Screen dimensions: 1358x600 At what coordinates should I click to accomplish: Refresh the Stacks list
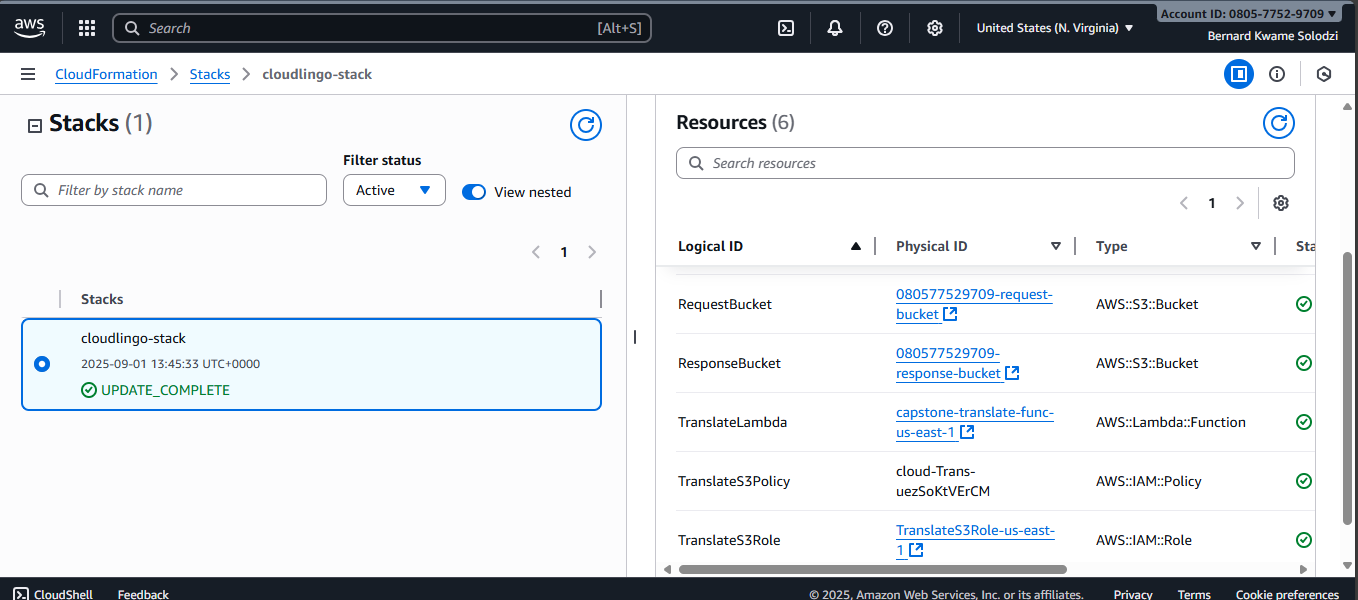[586, 125]
